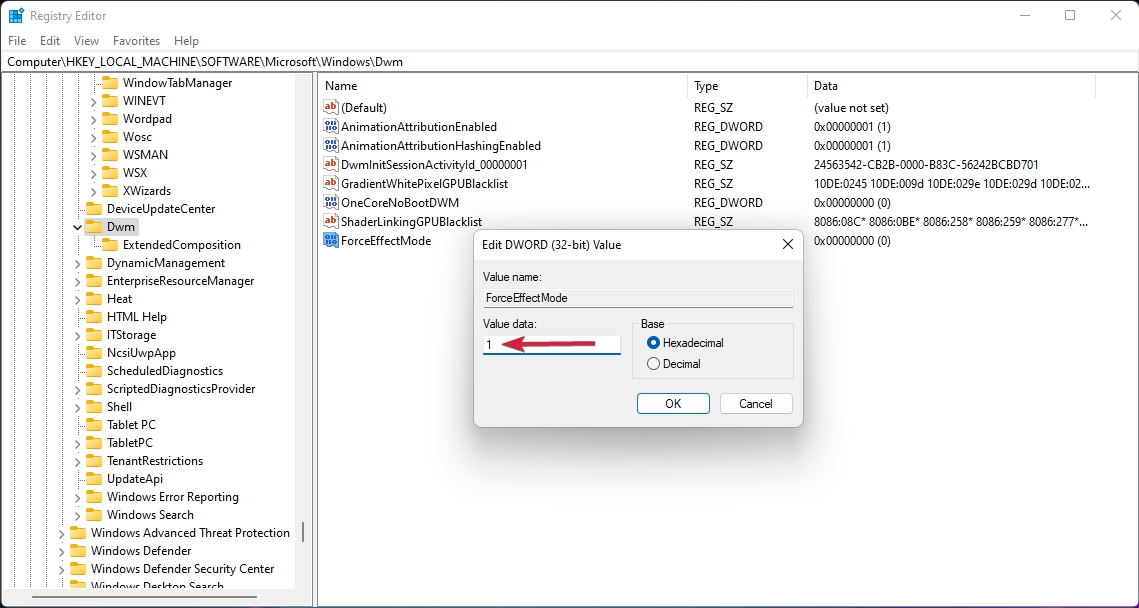This screenshot has height=608, width=1139.
Task: Click the ab icon beside GradientWhitePixelGPUBlacklist
Action: [x=331, y=183]
